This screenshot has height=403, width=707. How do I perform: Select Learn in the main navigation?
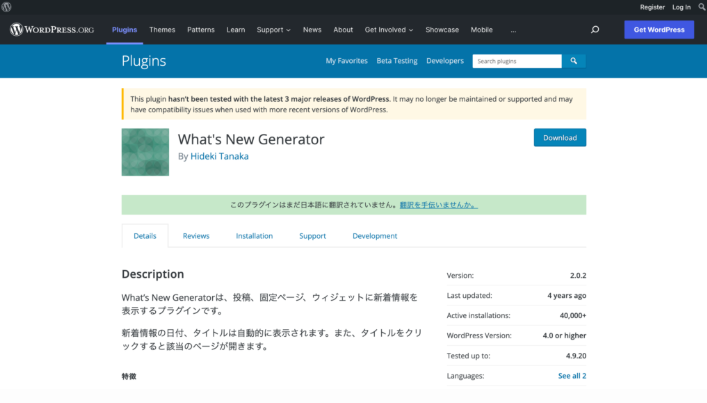[x=236, y=30]
